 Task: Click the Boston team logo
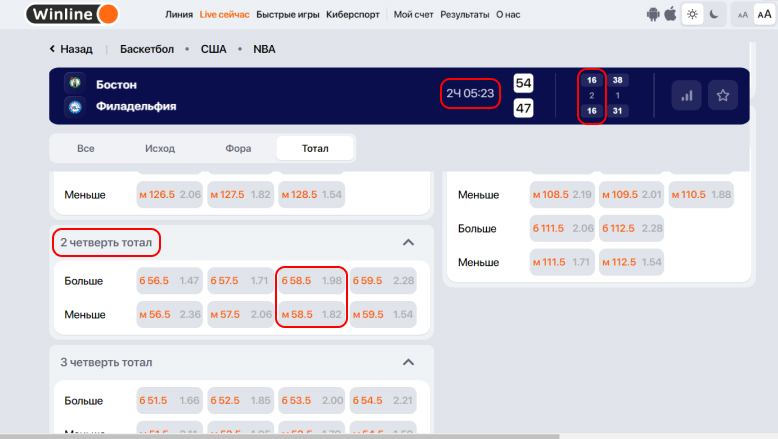pyautogui.click(x=73, y=85)
